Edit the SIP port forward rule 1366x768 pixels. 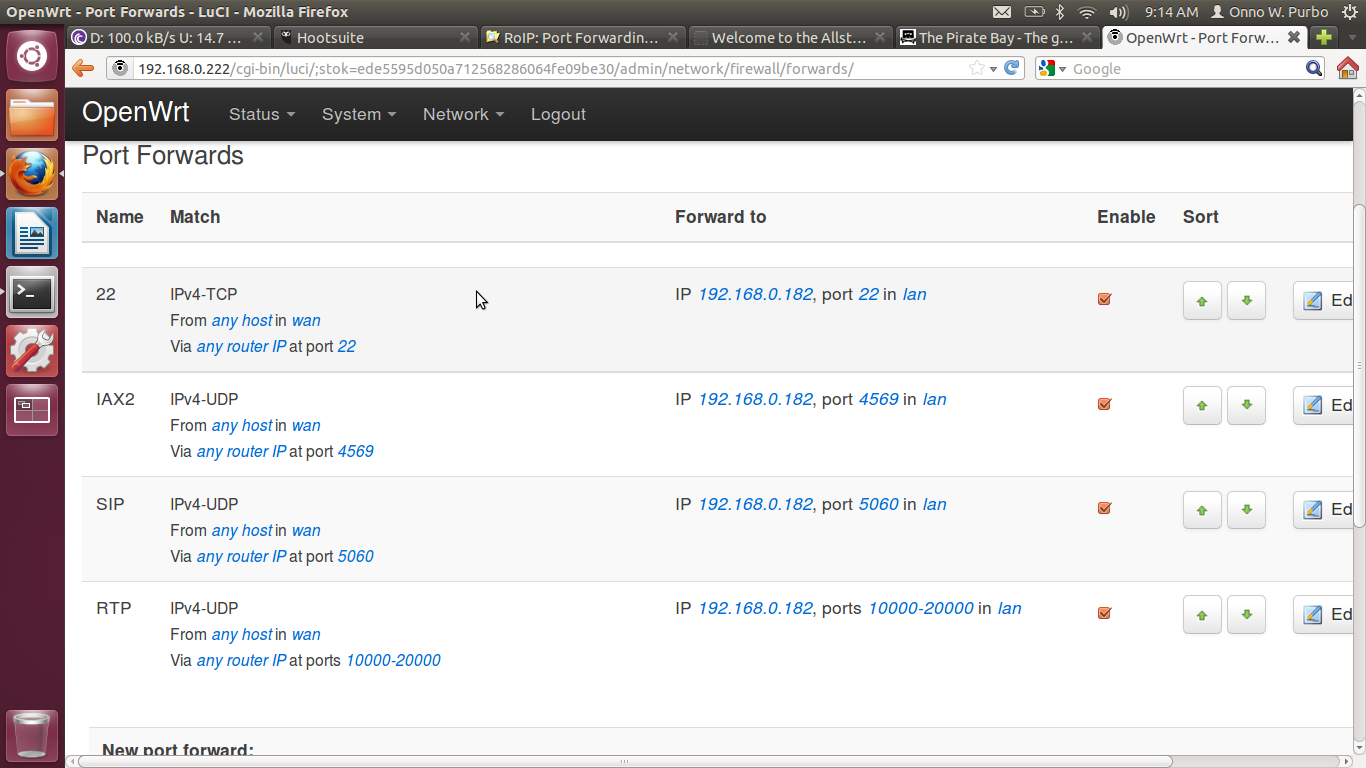(1326, 510)
